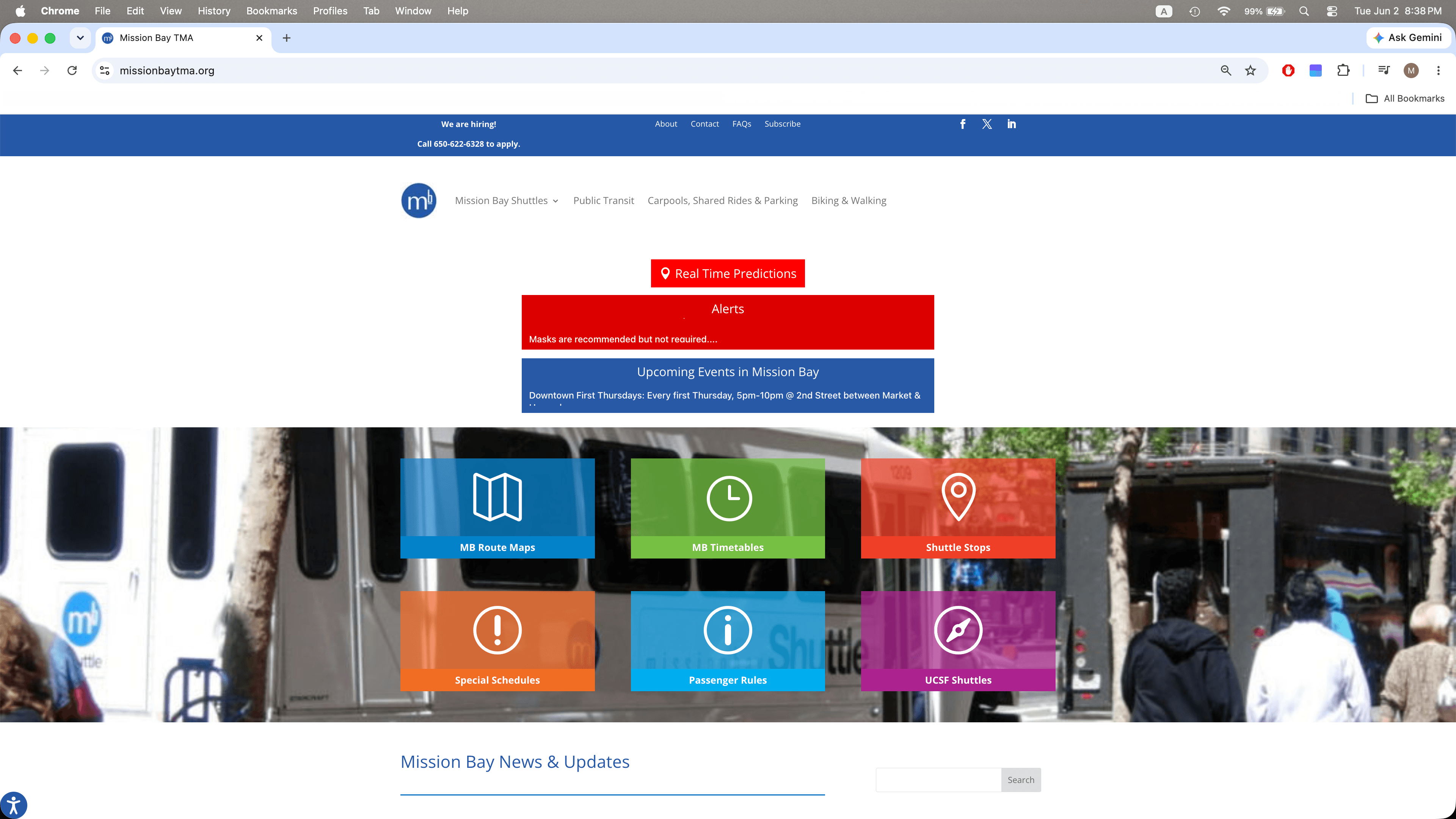View site information icon in address bar
Image resolution: width=1456 pixels, height=819 pixels.
point(105,71)
